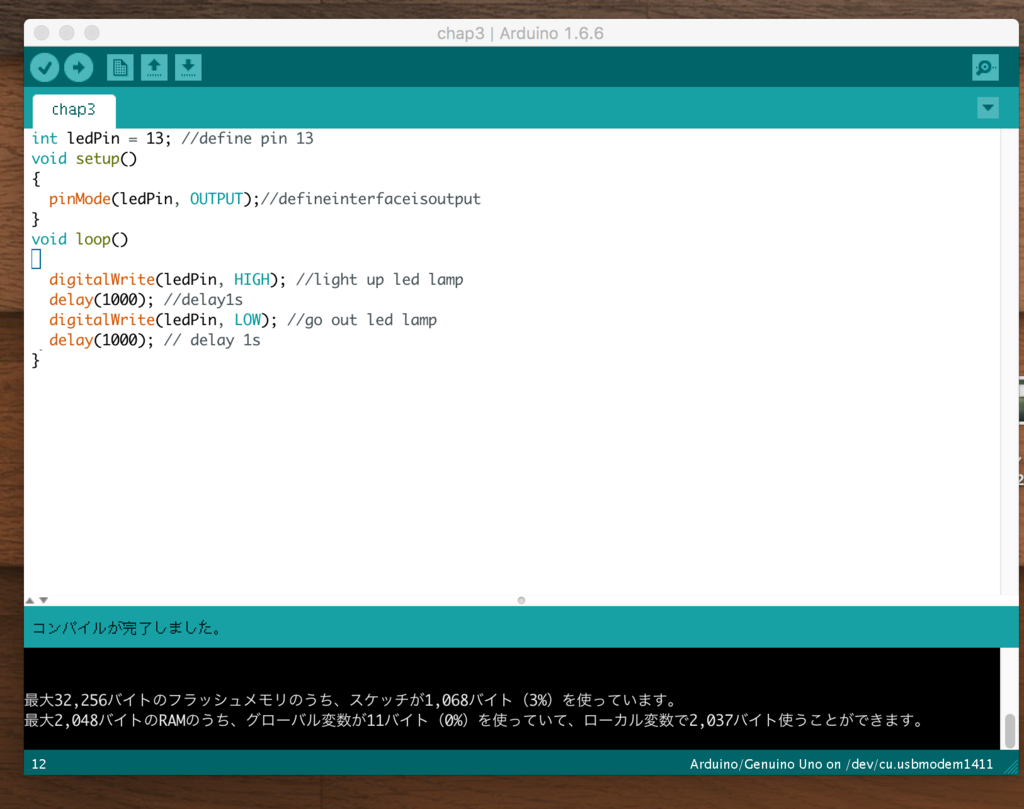1024x809 pixels.
Task: Open a sketch with the up-arrow icon
Action: [x=154, y=67]
